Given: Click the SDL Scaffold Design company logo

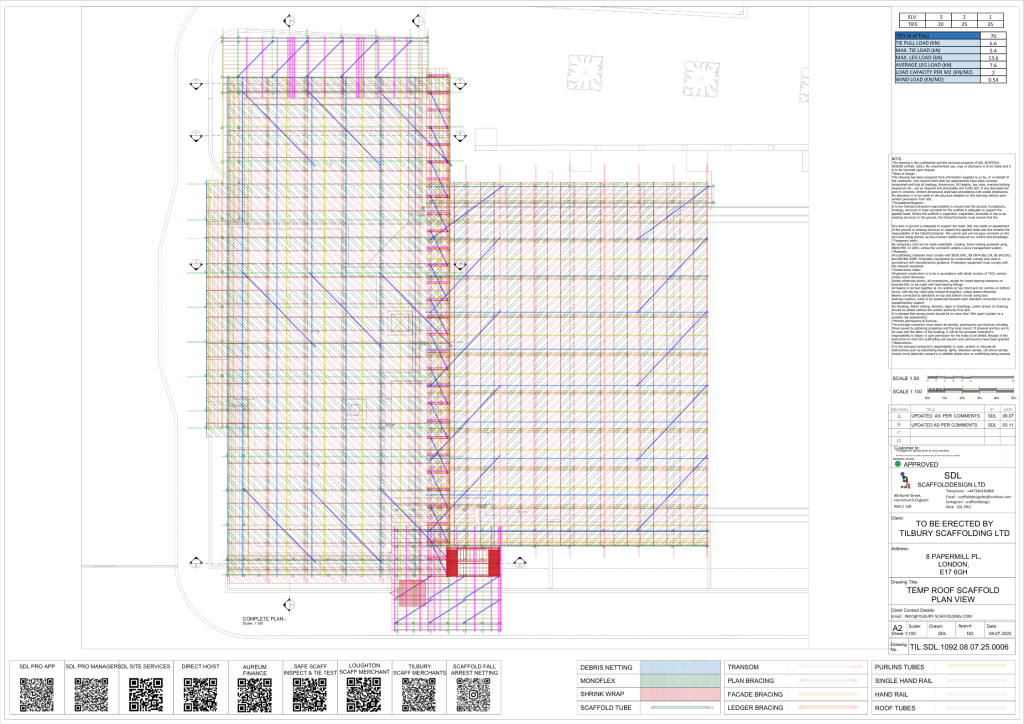Looking at the screenshot, I should click(x=905, y=481).
